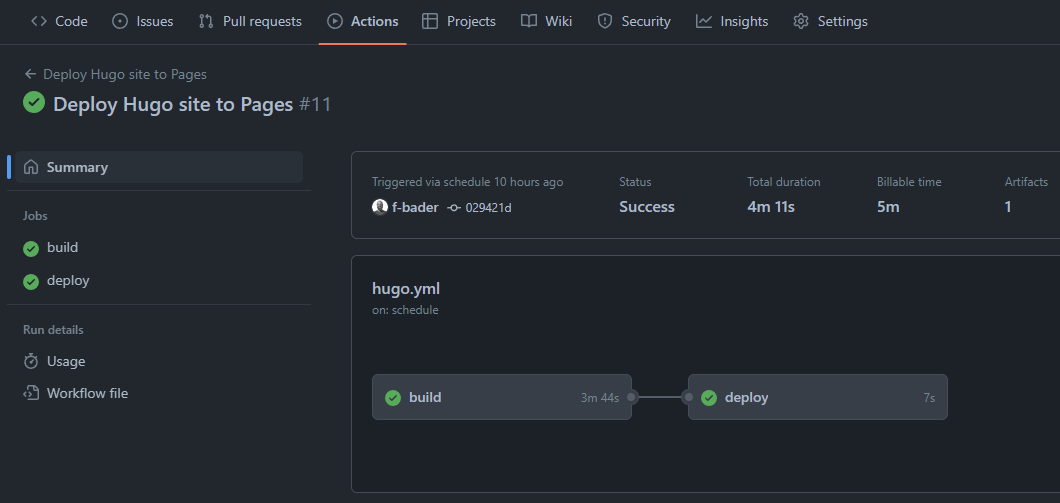Screen dimensions: 1060x503
Task: Click the green success check beside run title
Action: tap(34, 103)
